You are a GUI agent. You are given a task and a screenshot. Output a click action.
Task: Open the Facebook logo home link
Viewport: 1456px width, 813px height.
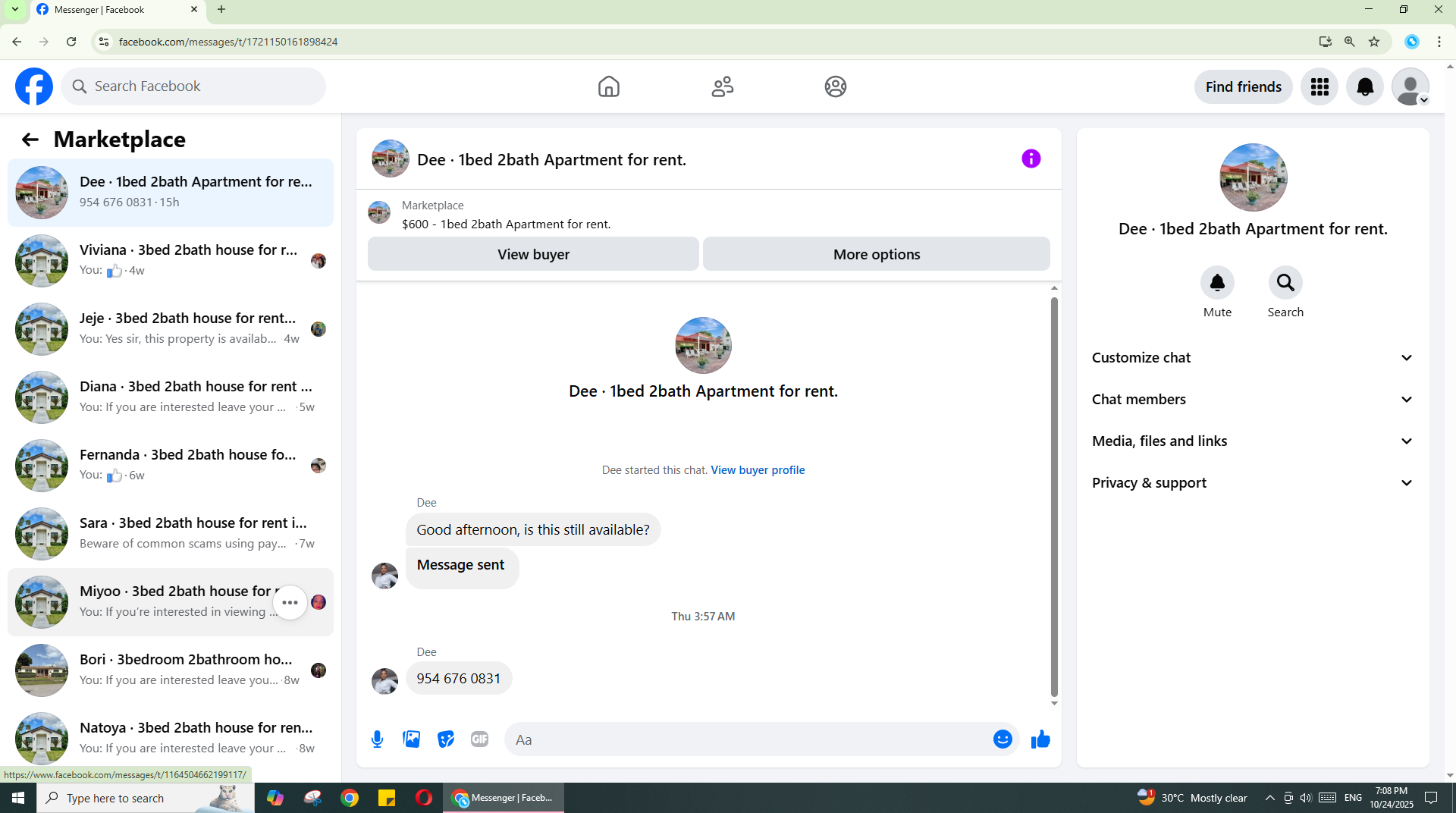click(34, 86)
